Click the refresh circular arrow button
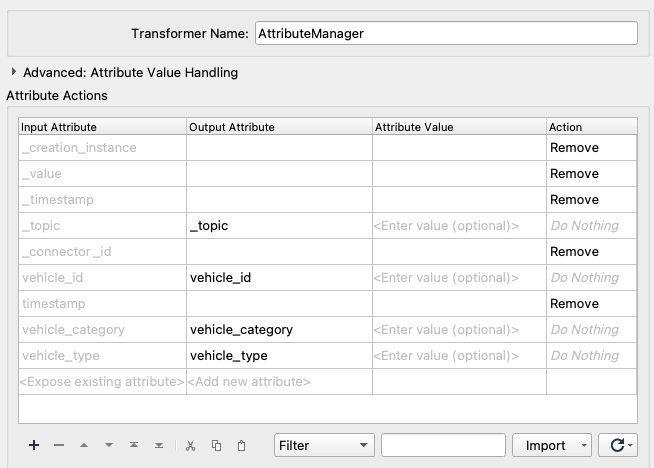This screenshot has width=654, height=468. 618,445
